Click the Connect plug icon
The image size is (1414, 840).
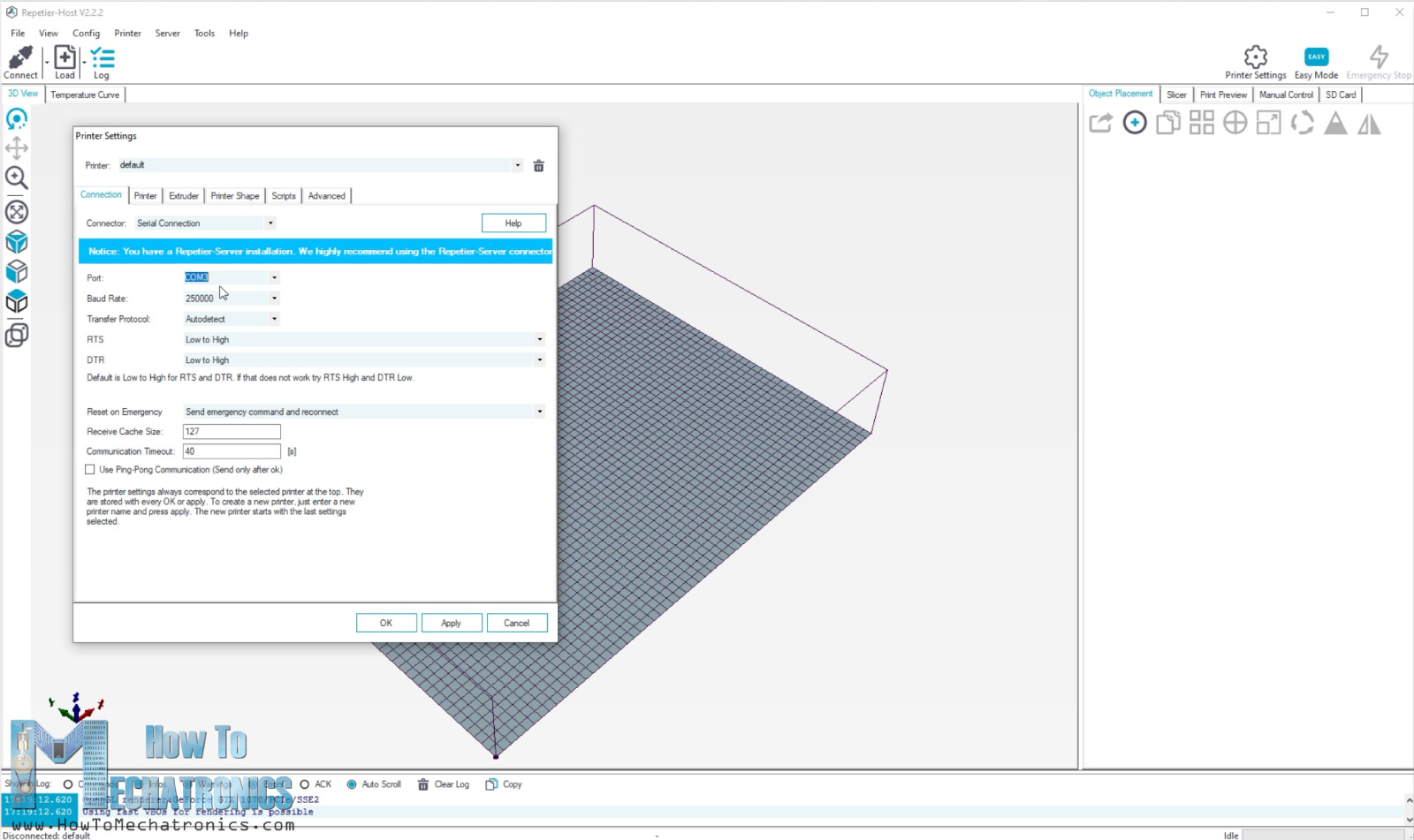20,58
